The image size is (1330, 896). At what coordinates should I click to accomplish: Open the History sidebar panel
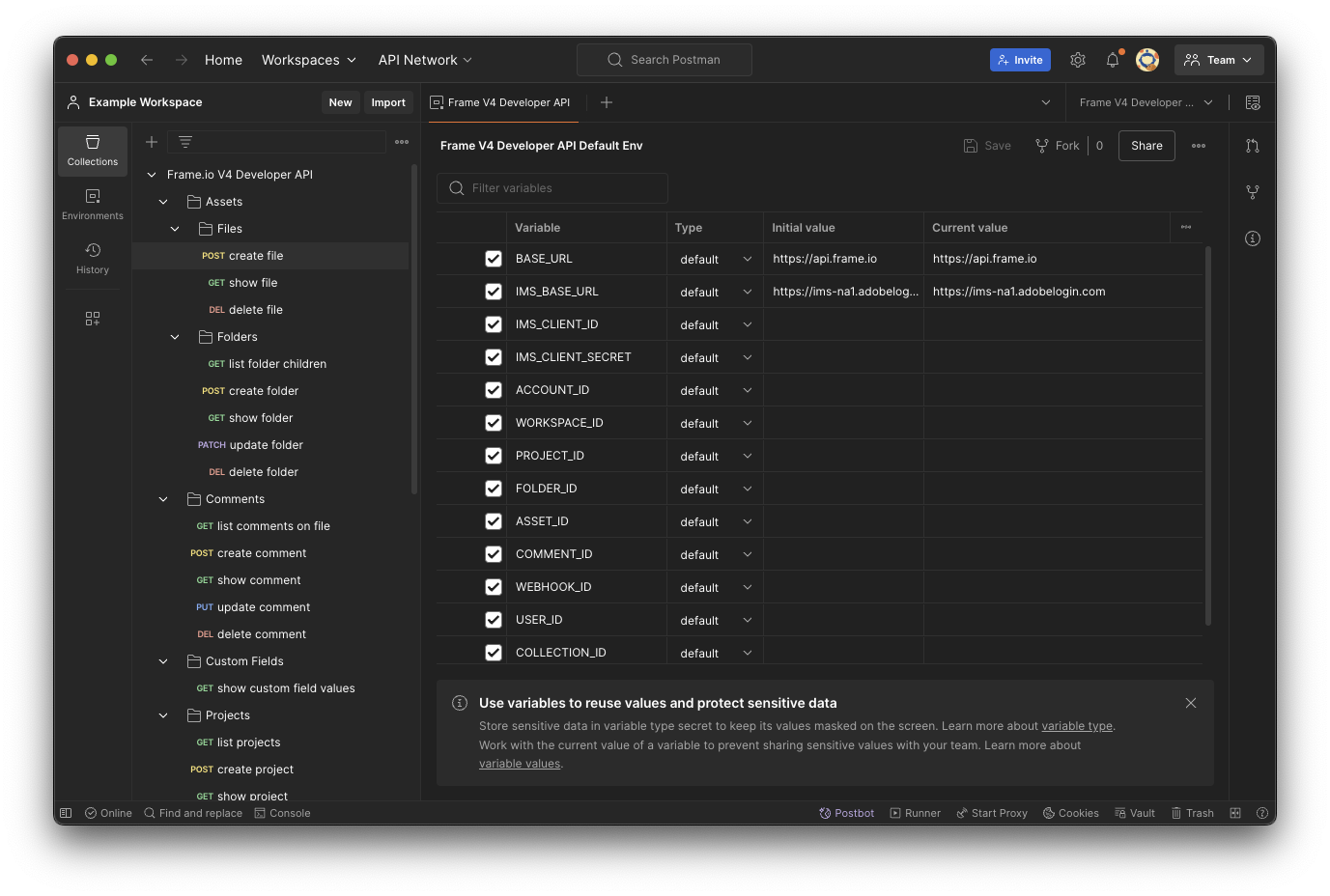click(93, 258)
